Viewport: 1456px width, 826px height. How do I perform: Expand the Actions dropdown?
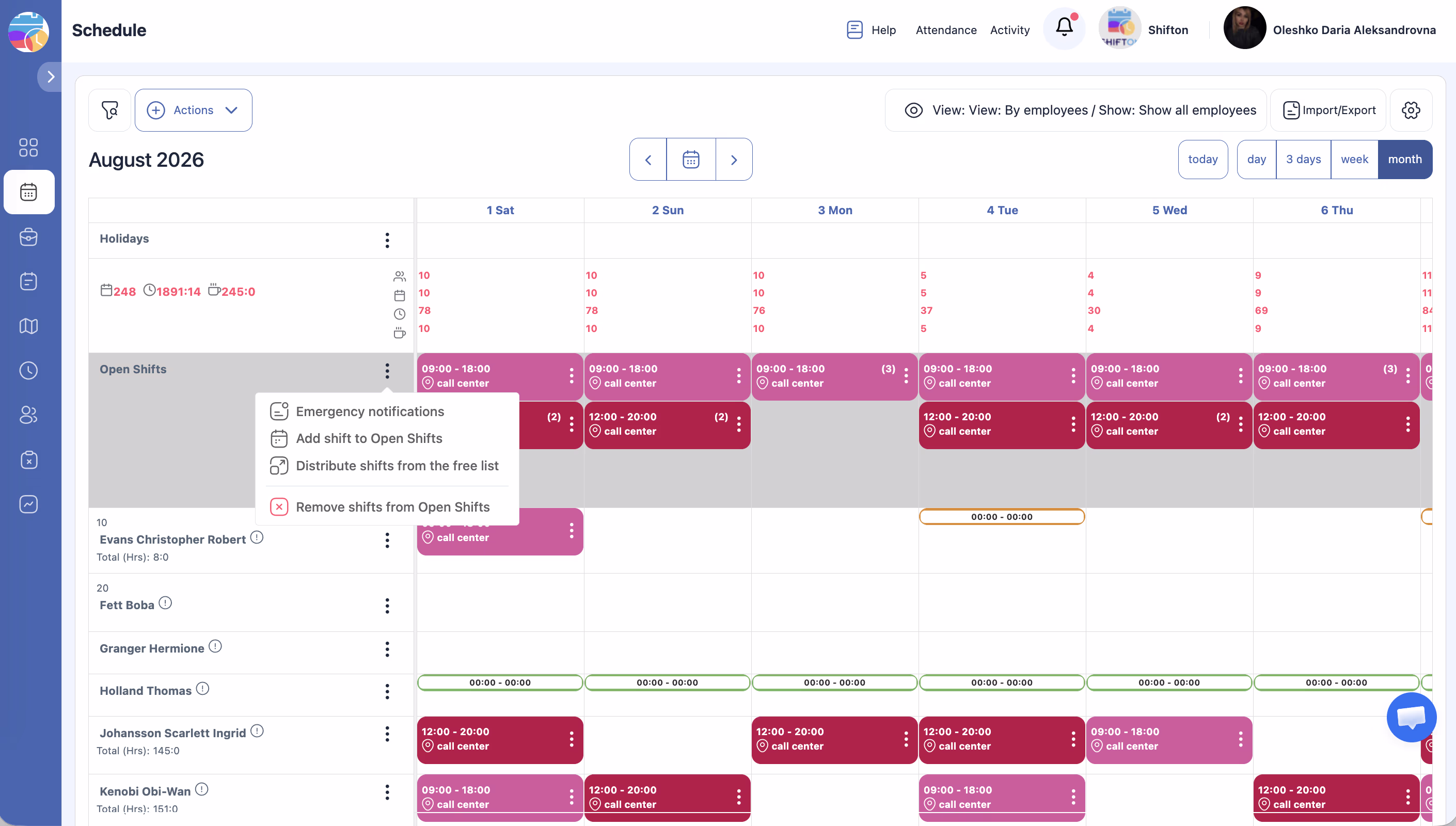click(194, 110)
